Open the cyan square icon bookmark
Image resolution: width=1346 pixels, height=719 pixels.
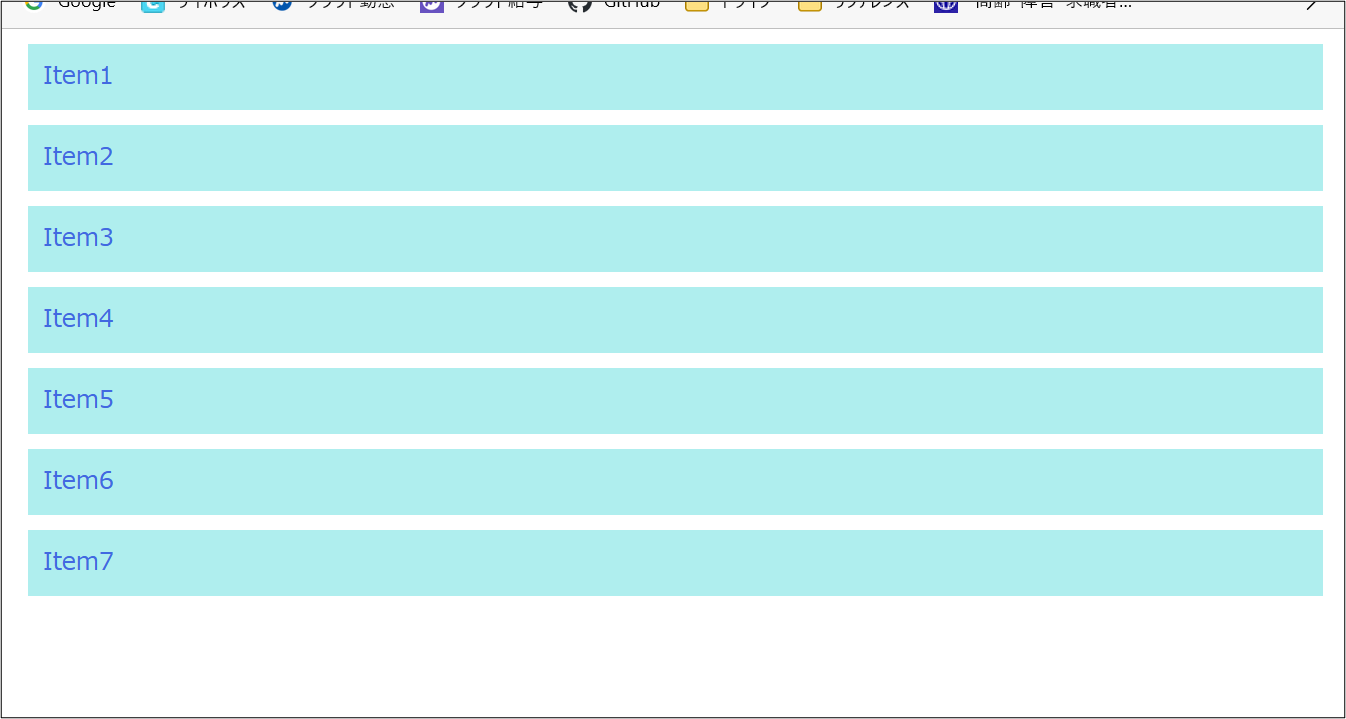[153, 5]
